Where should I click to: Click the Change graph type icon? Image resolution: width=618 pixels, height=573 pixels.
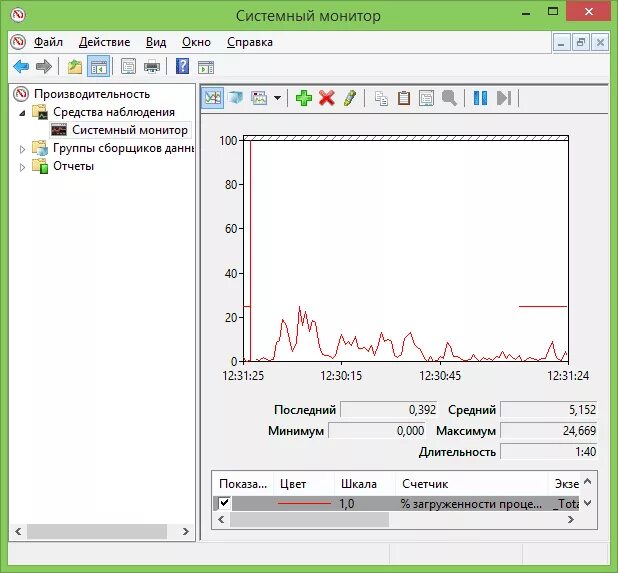(x=259, y=98)
